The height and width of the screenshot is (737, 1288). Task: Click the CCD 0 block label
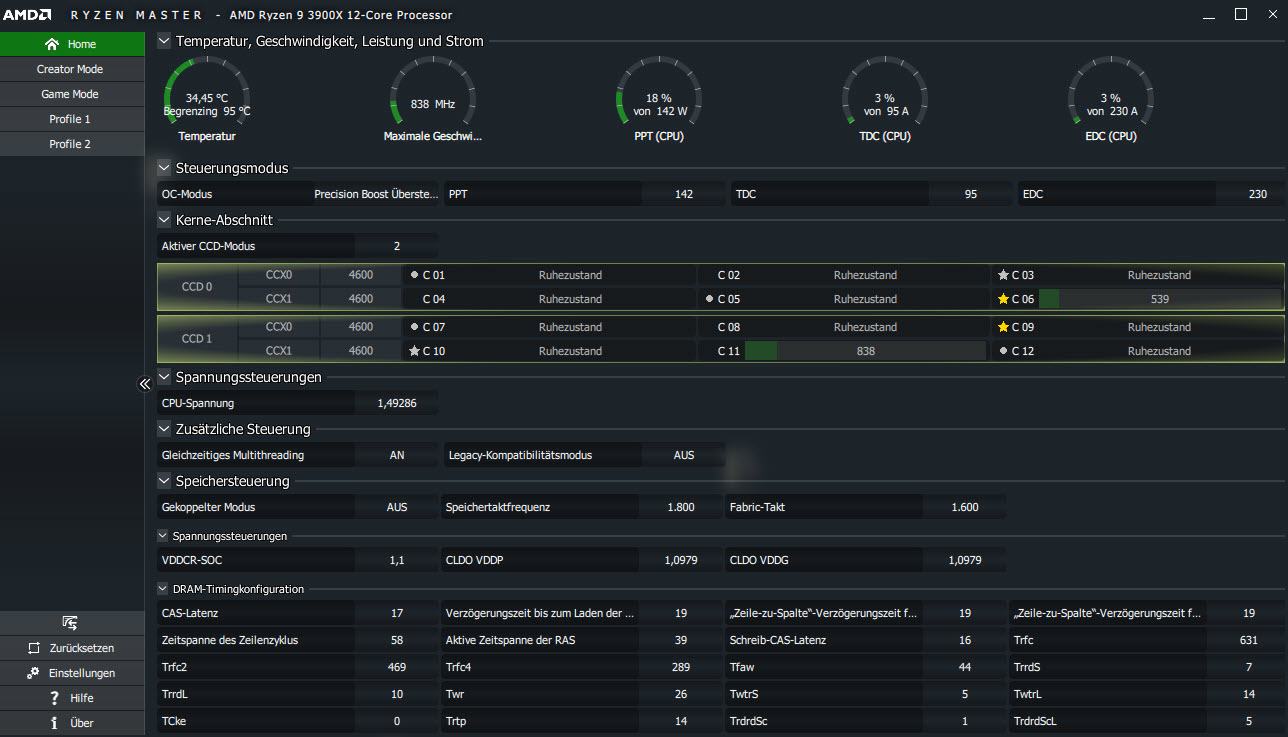point(198,287)
